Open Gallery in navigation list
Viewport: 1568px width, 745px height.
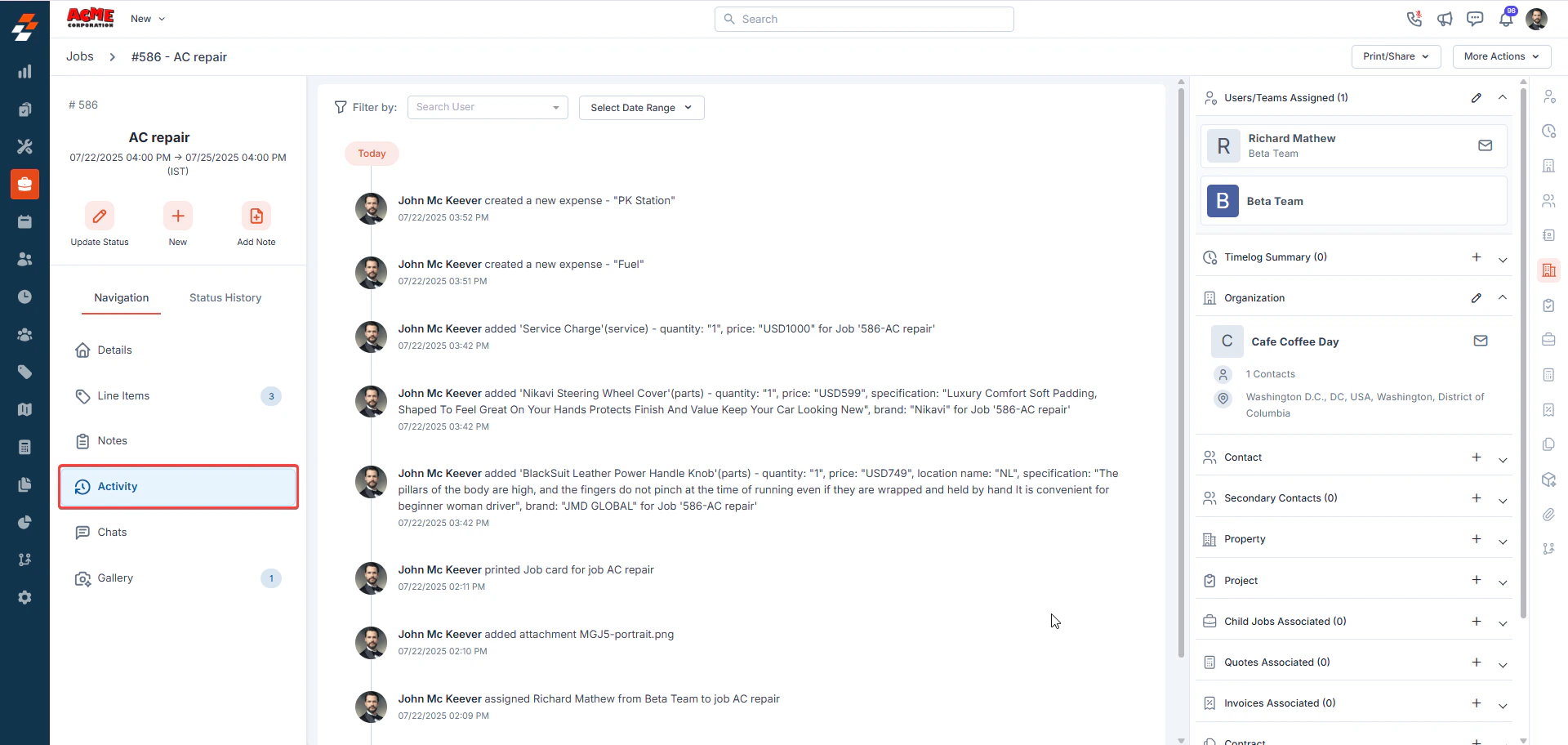pos(178,578)
